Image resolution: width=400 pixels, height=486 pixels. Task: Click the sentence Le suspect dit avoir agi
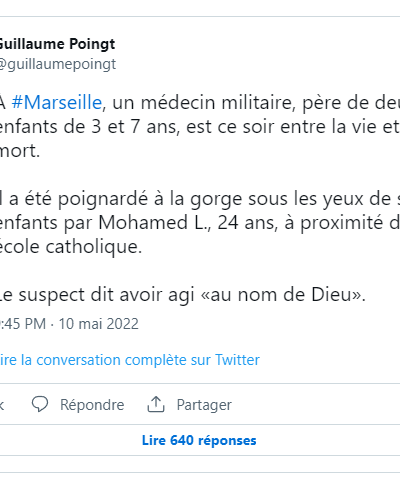183,295
